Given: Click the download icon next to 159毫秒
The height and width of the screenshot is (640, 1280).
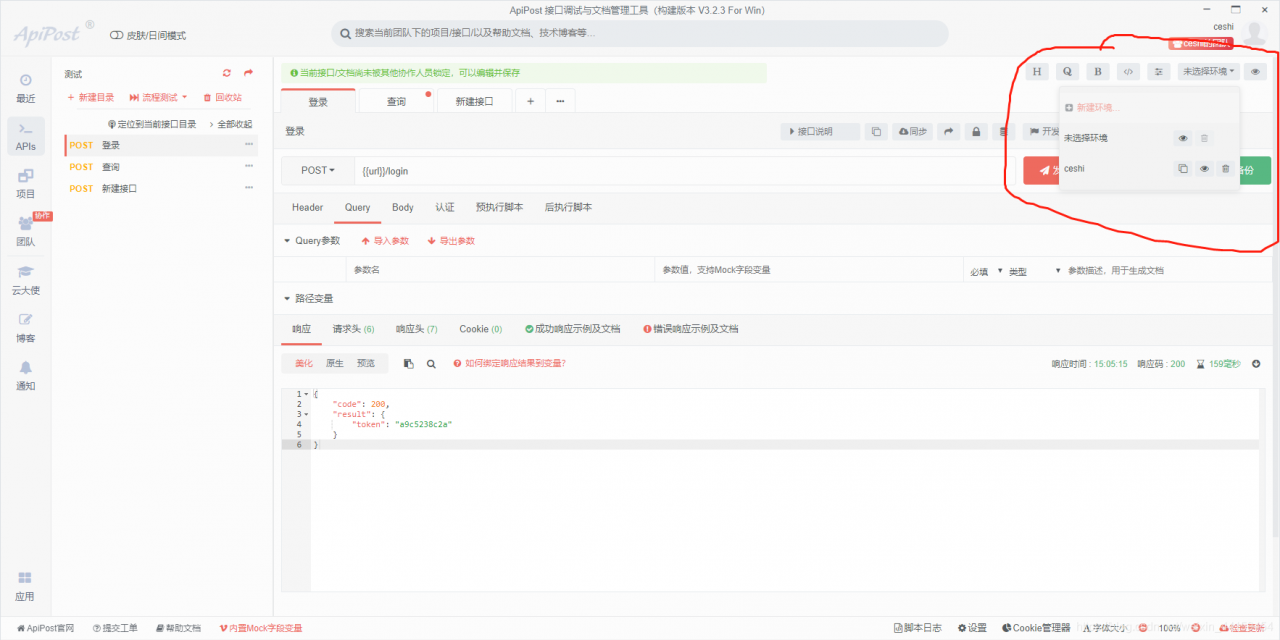Looking at the screenshot, I should [1256, 364].
